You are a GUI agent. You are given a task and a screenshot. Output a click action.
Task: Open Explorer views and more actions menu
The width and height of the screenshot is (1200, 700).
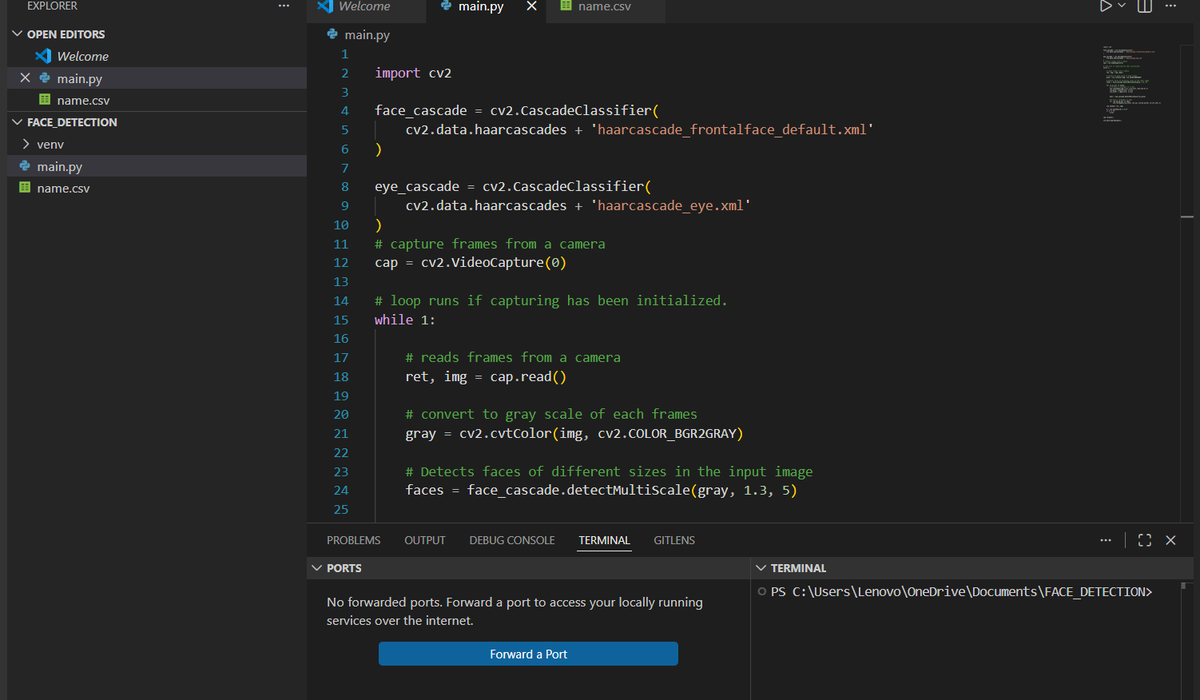(x=284, y=6)
